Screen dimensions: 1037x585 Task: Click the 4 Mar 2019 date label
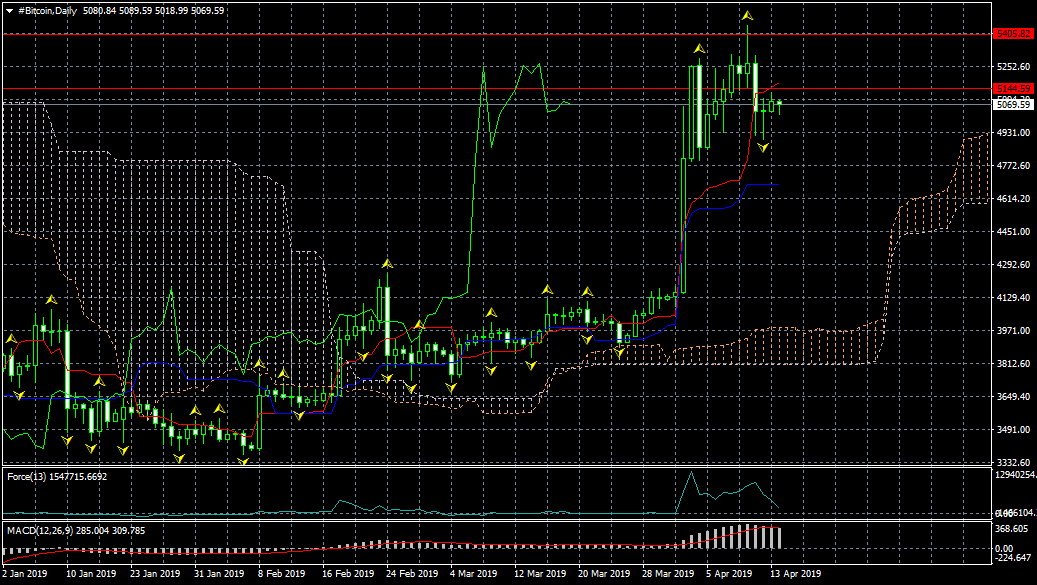pos(473,574)
